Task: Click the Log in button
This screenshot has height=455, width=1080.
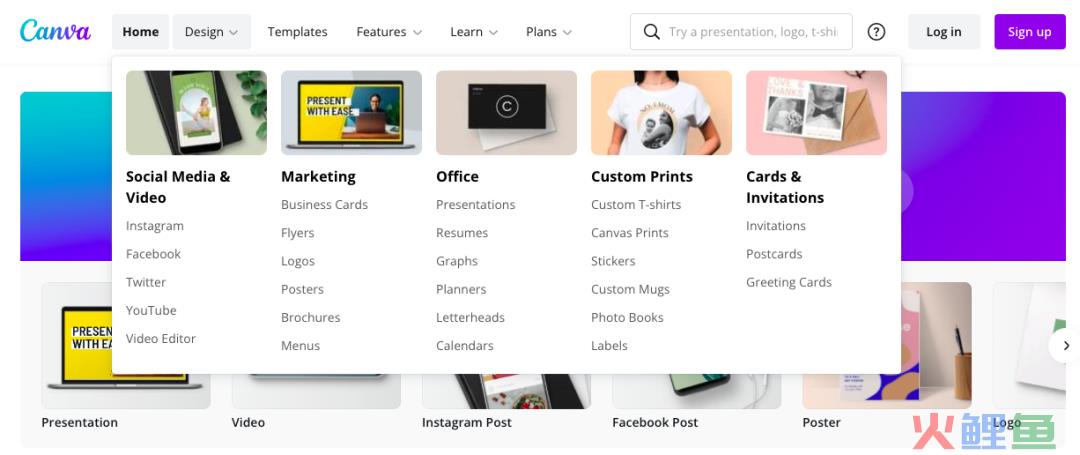Action: coord(944,32)
